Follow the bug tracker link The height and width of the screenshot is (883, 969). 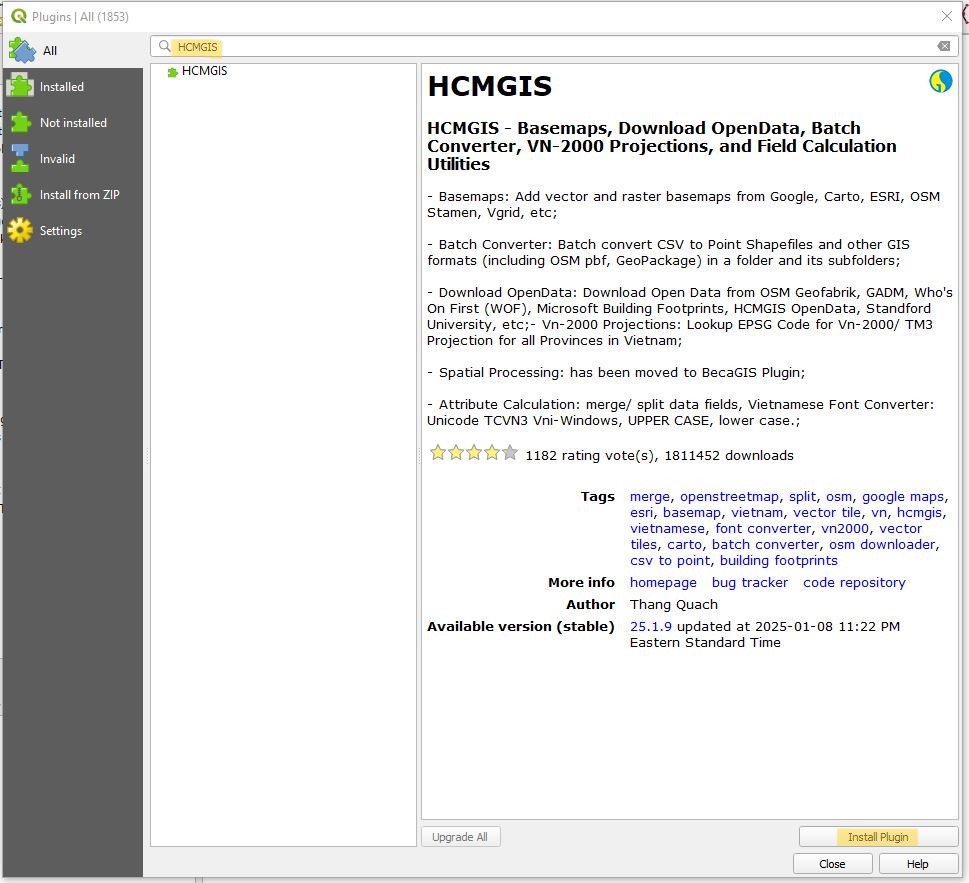749,583
